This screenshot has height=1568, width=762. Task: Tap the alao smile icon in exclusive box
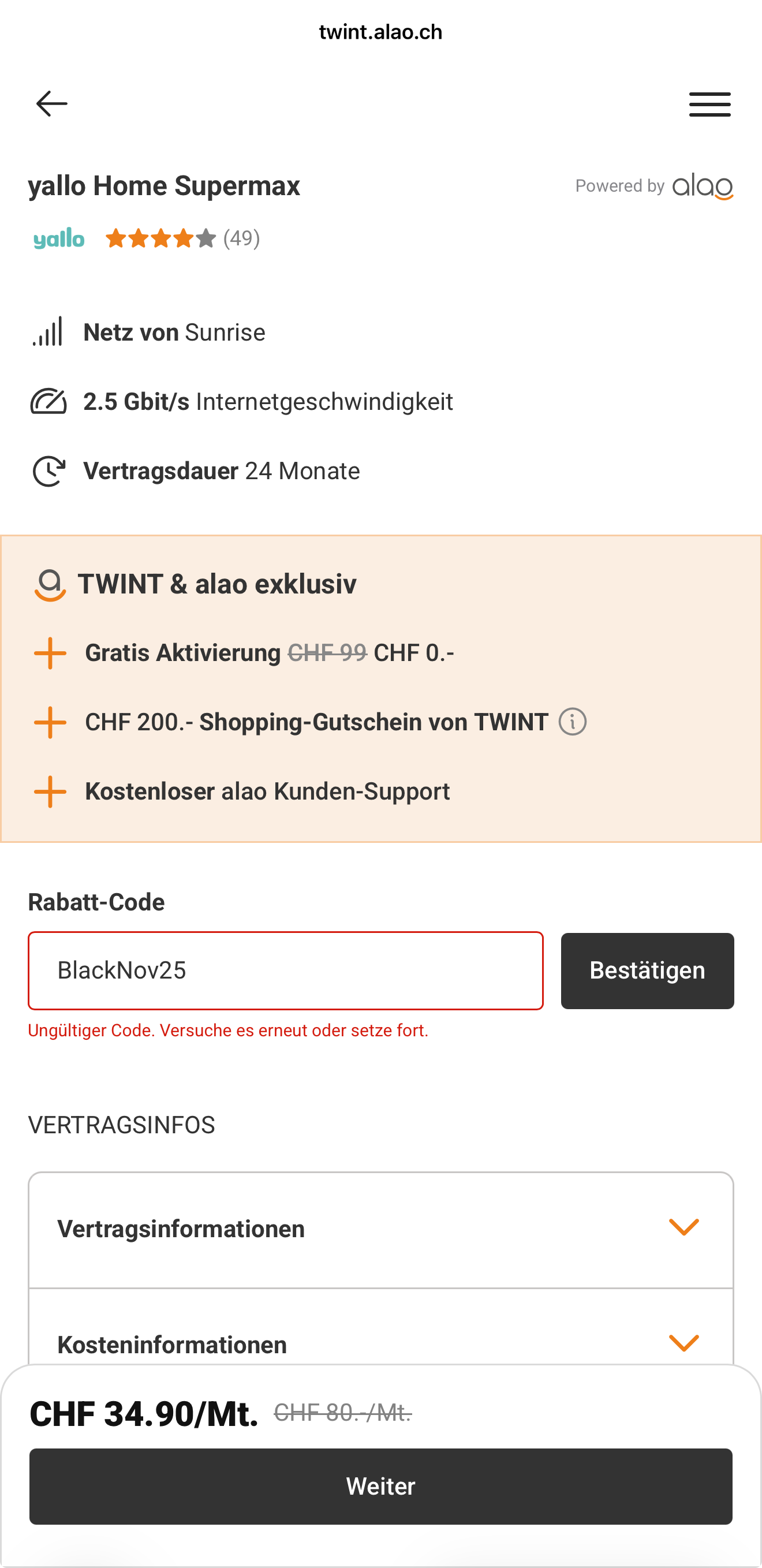(50, 585)
